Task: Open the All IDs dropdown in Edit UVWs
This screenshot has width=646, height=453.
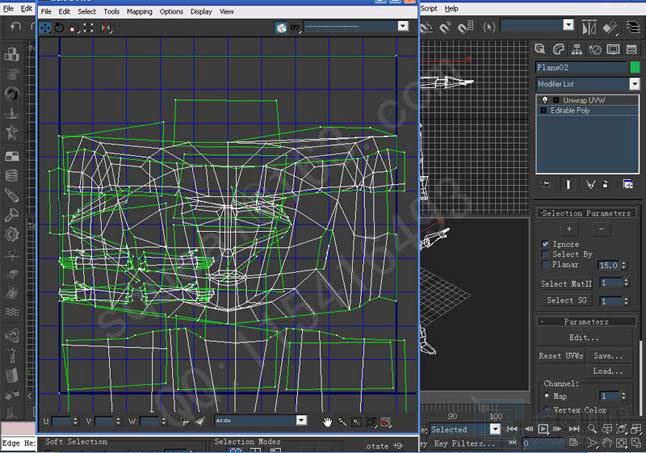Action: pos(302,420)
